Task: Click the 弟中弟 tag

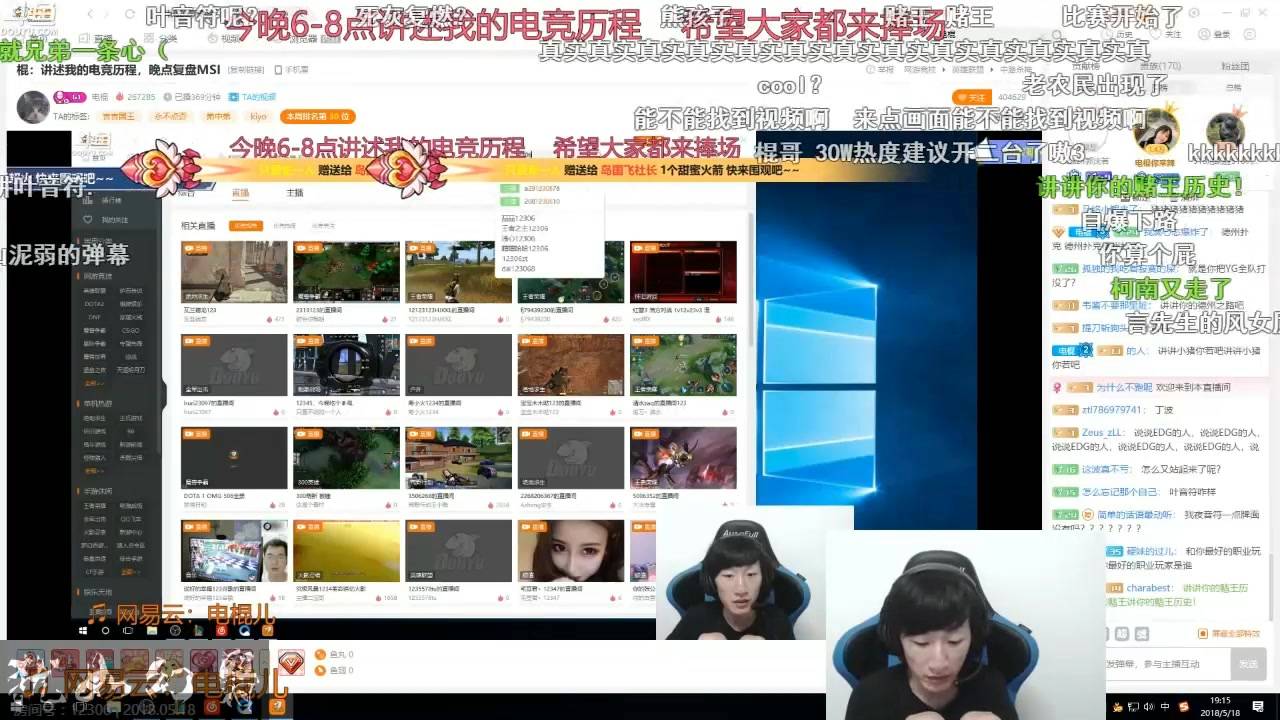Action: tap(218, 116)
